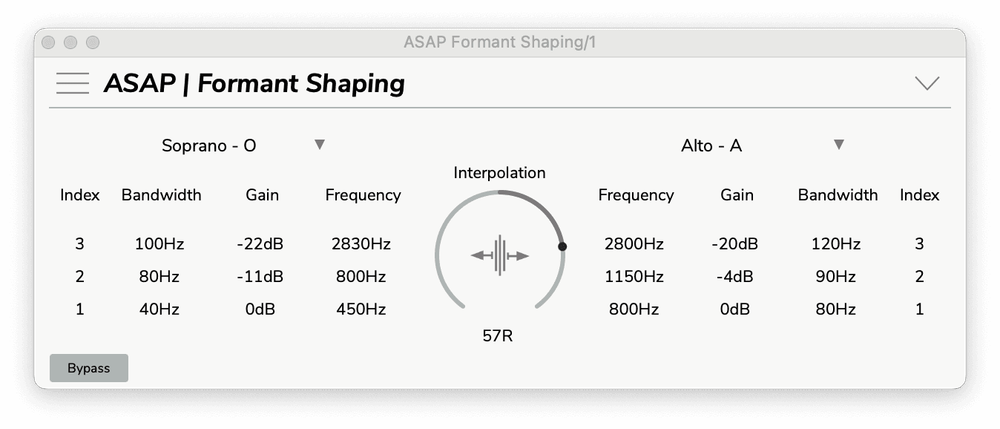The height and width of the screenshot is (429, 1000).
Task: Open the hamburger menu icon
Action: click(73, 83)
